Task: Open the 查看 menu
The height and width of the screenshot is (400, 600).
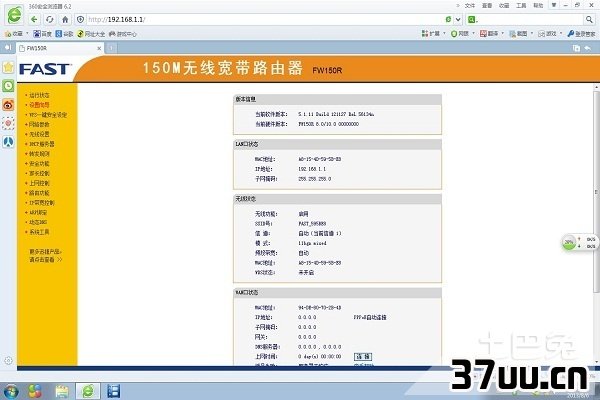Action: 487,5
